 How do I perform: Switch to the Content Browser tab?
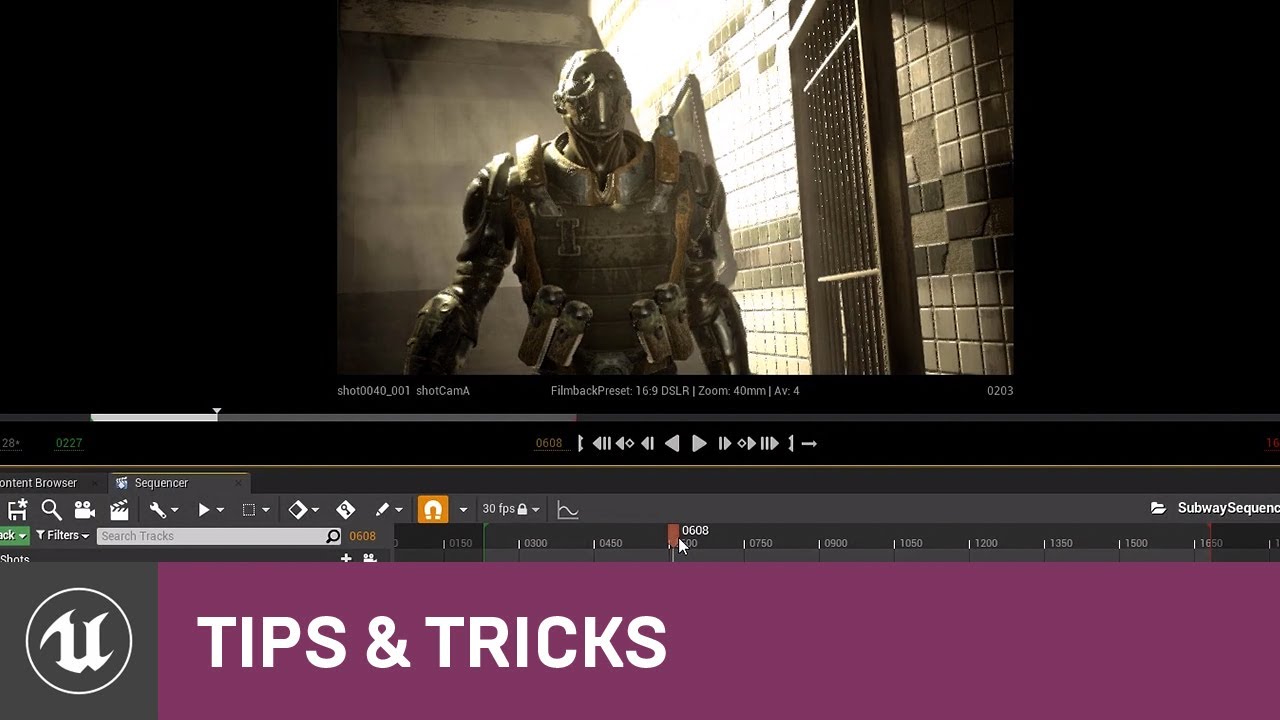tap(40, 483)
